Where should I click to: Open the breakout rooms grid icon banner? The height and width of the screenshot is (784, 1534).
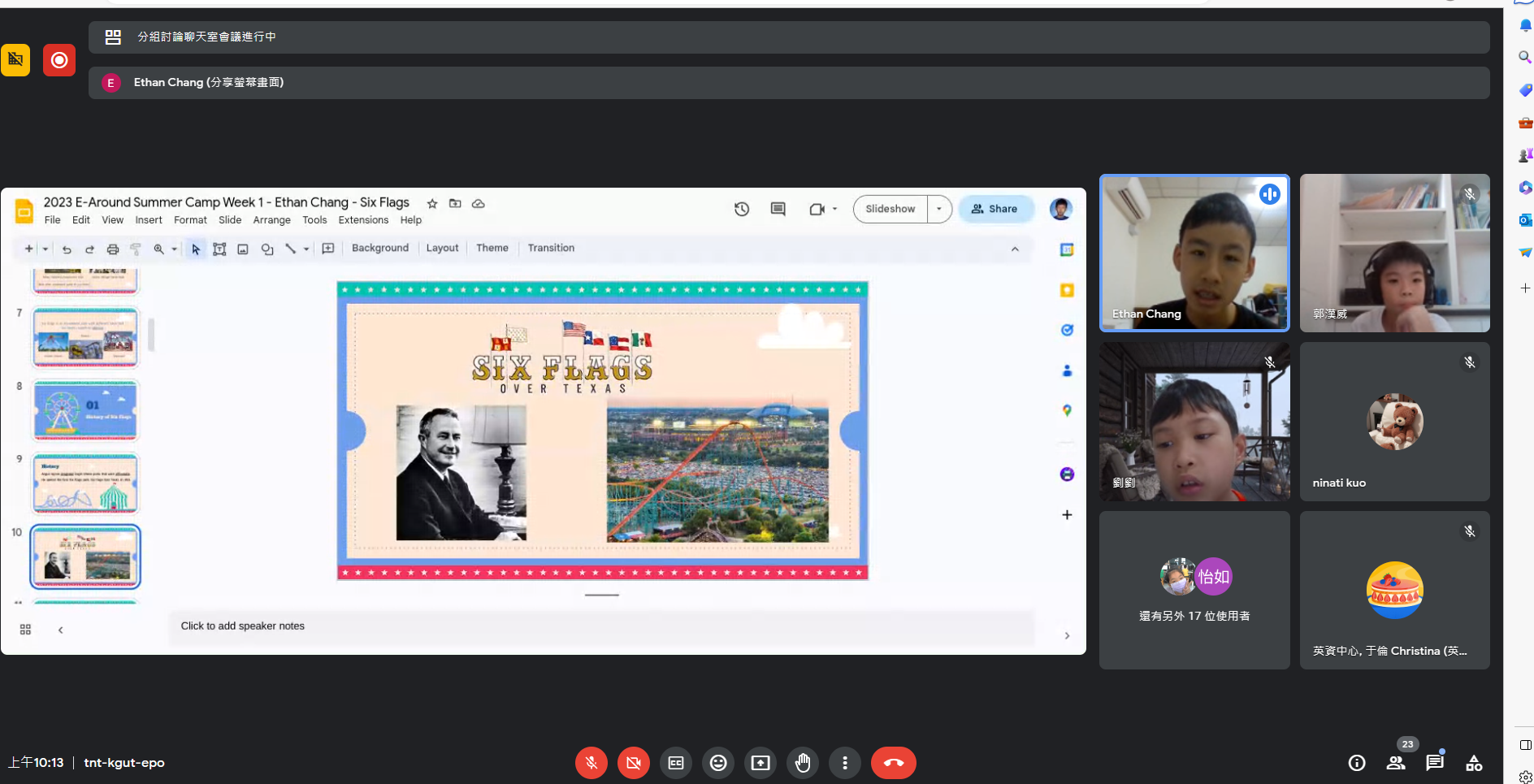coord(113,37)
